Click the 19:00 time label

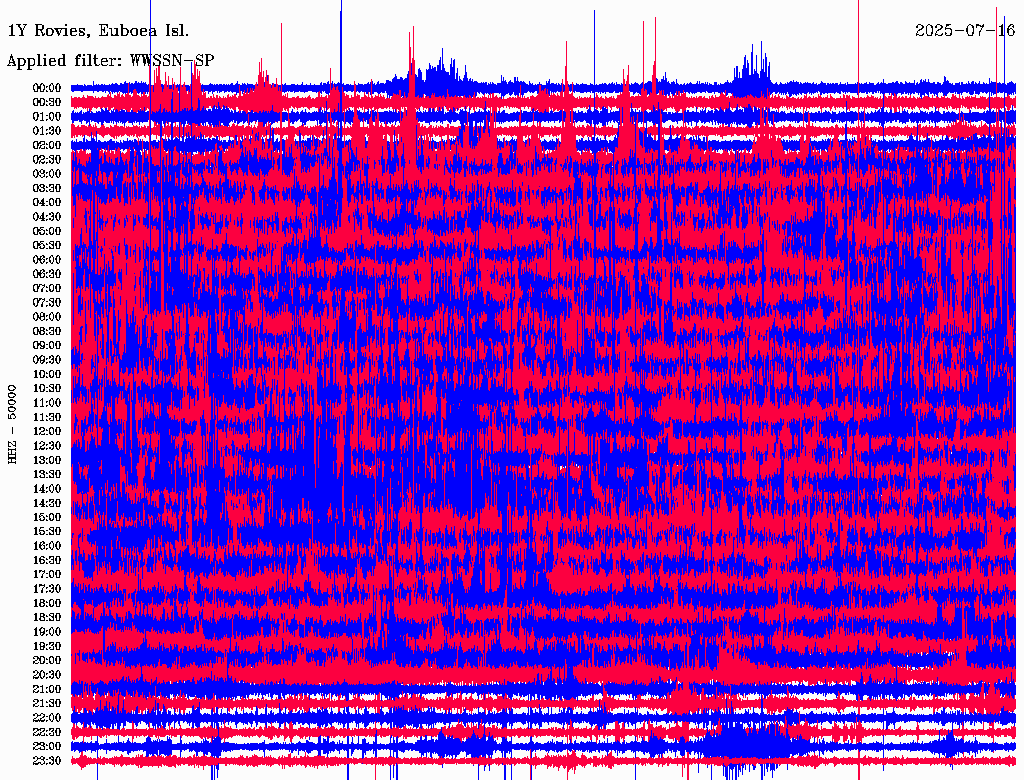47,632
